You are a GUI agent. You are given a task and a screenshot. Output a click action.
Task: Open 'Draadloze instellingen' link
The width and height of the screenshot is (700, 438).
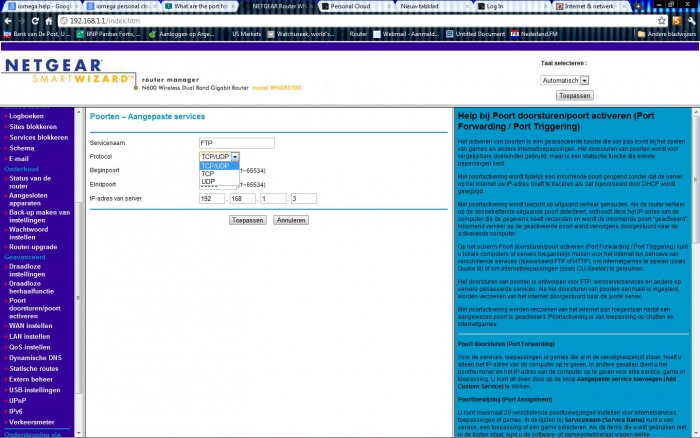point(27,270)
